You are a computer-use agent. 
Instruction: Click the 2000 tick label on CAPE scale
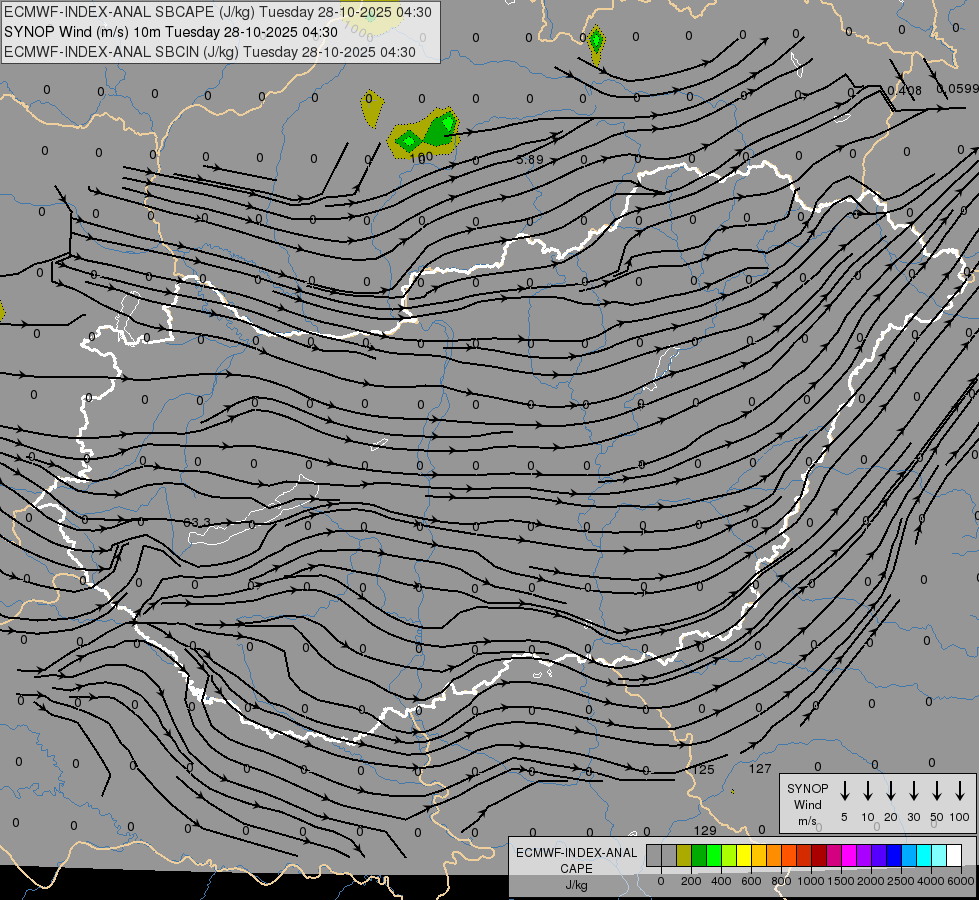pos(871,881)
